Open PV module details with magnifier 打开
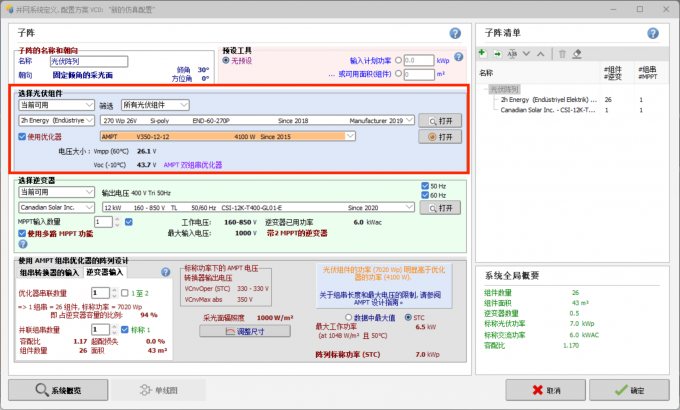The image size is (680, 410). tap(440, 121)
